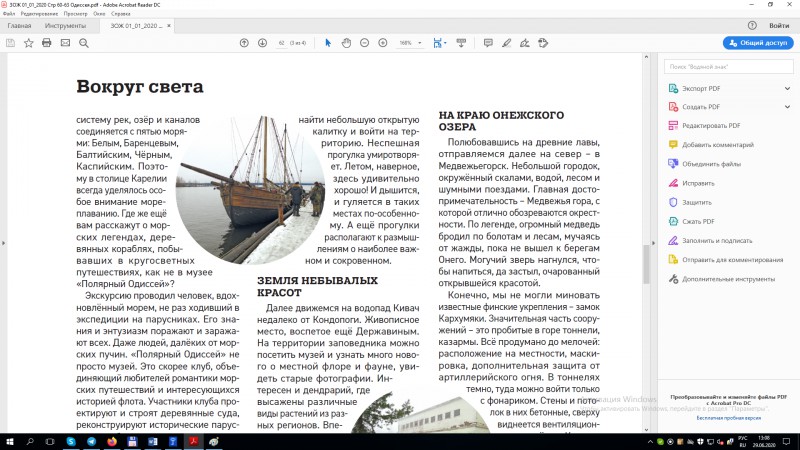The height and width of the screenshot is (450, 800).
Task: Click the page number field
Action: pos(282,43)
